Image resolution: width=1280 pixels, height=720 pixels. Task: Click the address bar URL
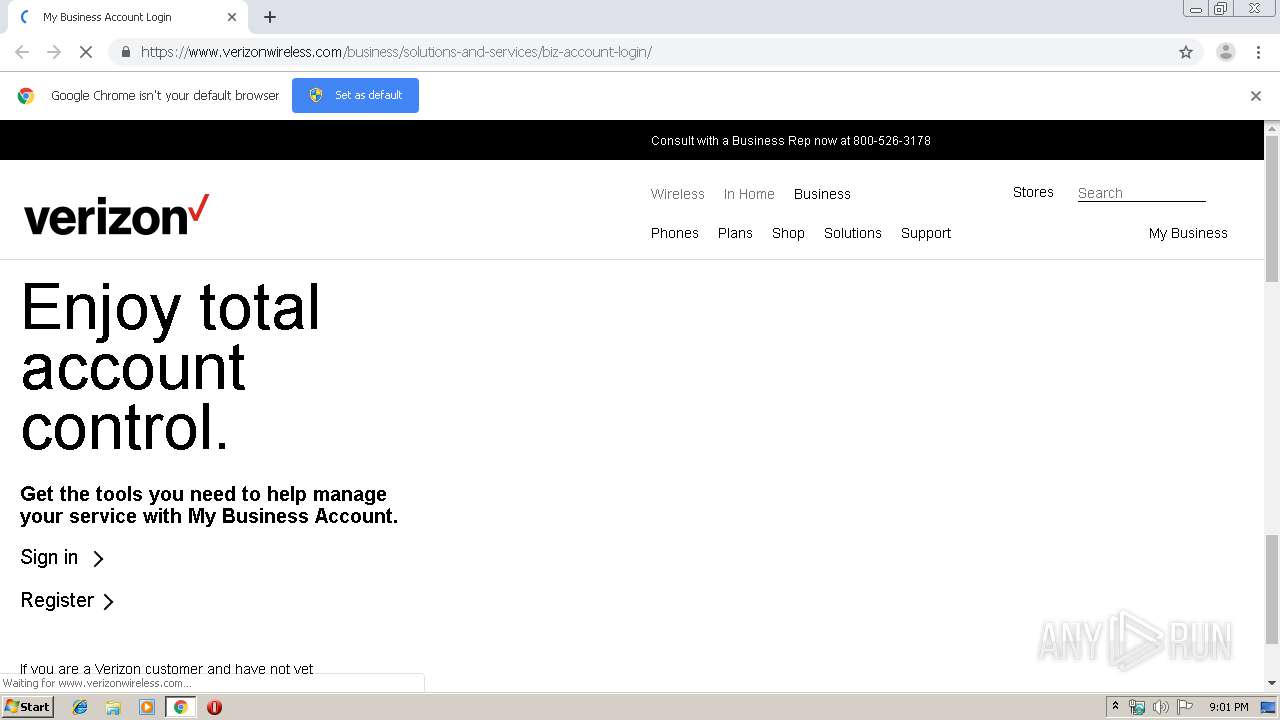[396, 52]
